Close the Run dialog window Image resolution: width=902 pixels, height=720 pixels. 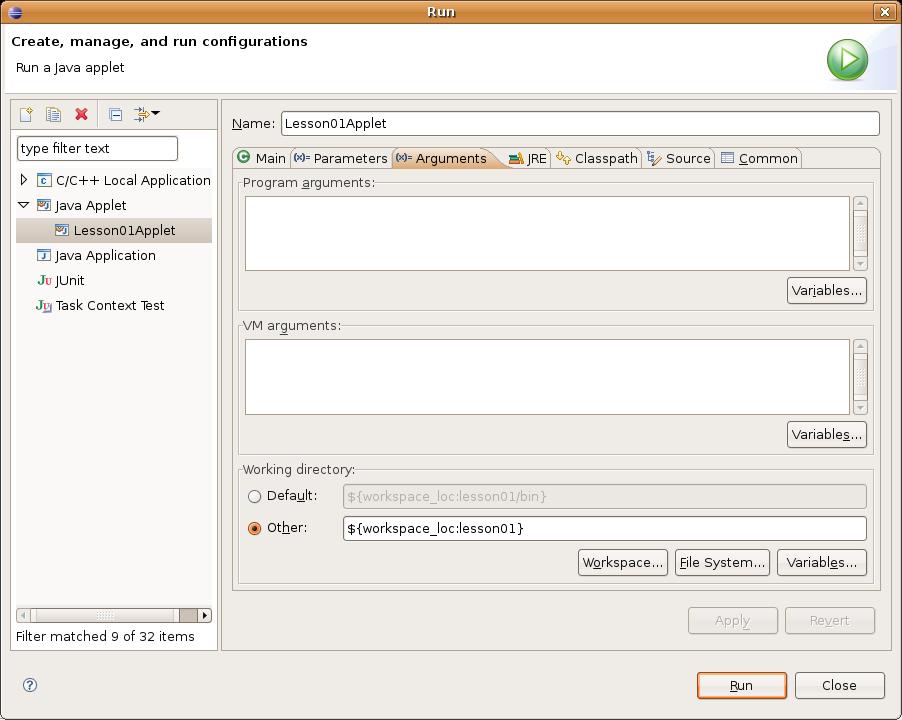(885, 12)
